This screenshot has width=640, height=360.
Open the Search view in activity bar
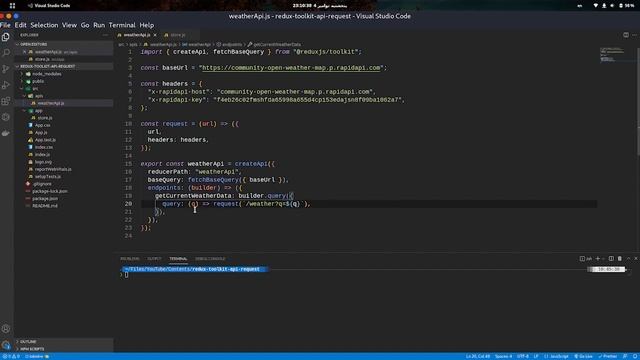pyautogui.click(x=6, y=53)
